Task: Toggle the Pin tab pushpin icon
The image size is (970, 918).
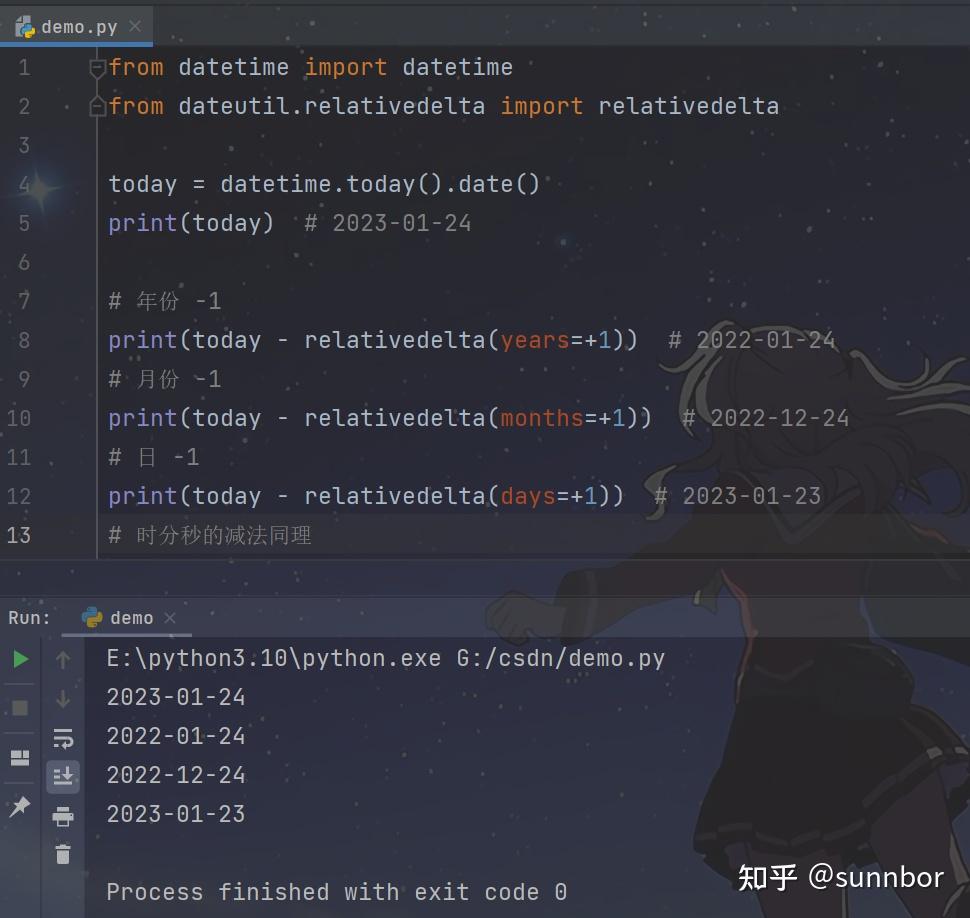Action: coord(20,807)
